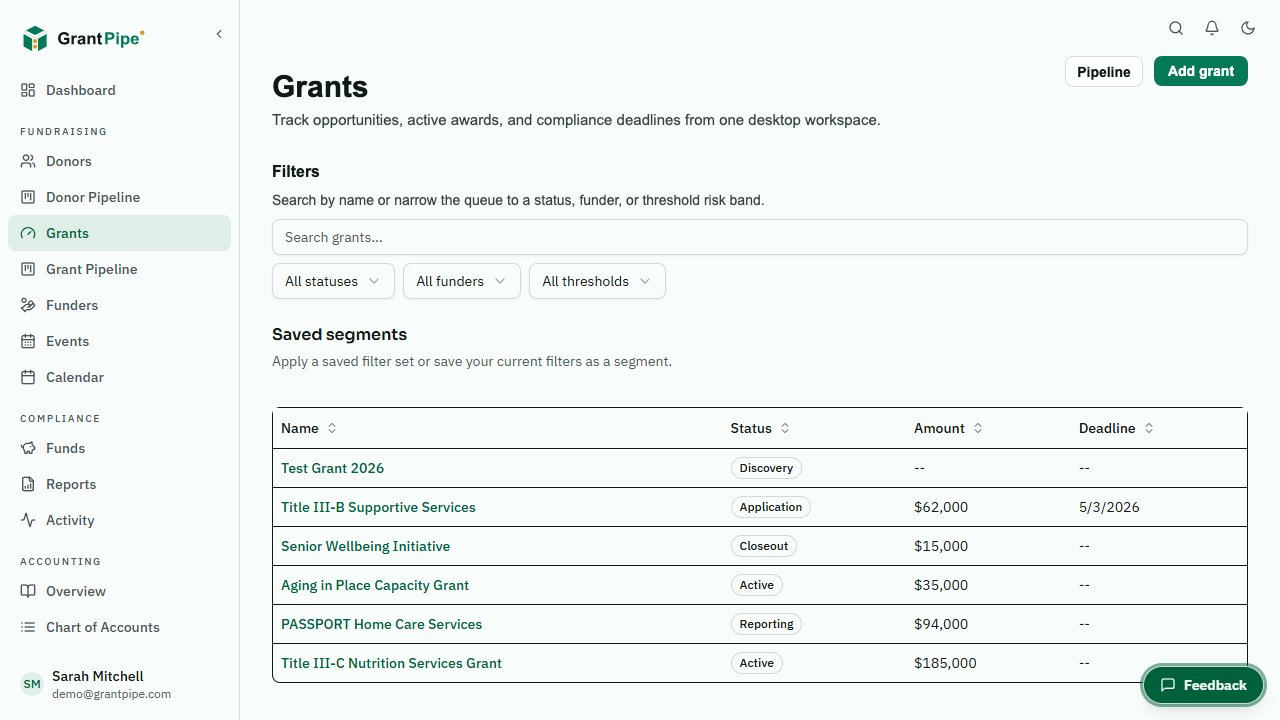Click the Discovery status badge
The image size is (1280, 720).
[766, 468]
